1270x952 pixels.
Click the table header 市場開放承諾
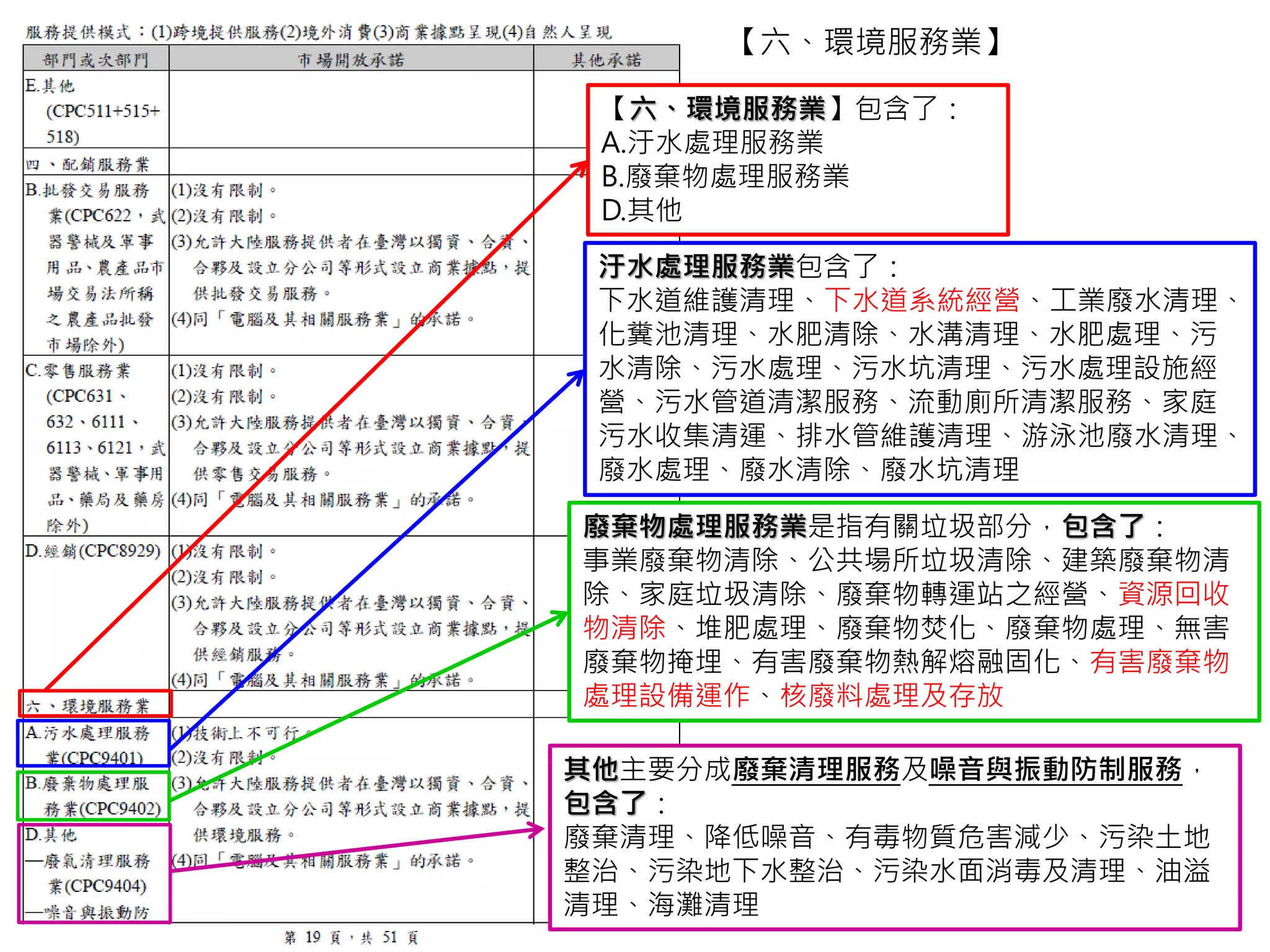coord(351,59)
